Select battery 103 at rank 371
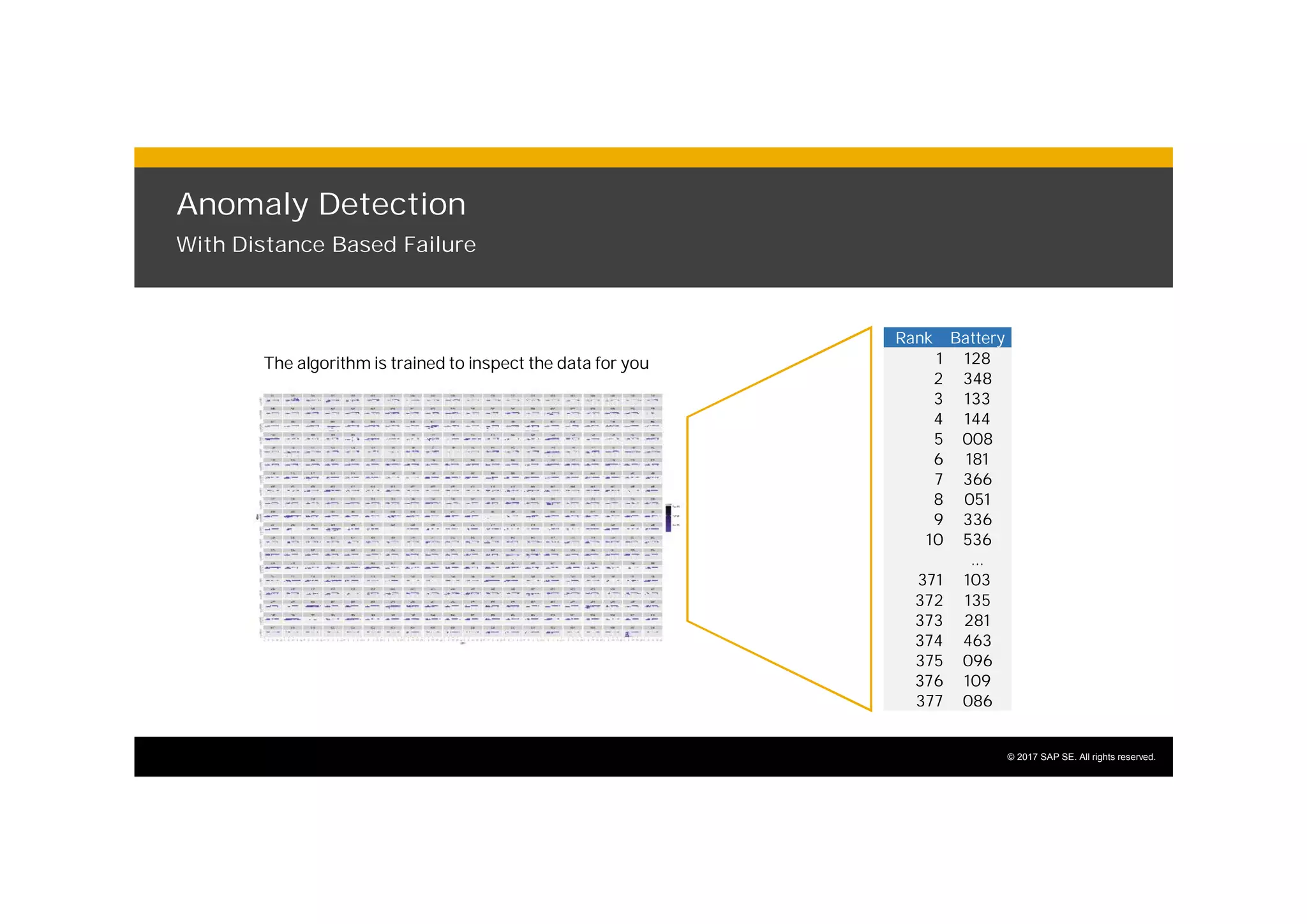 point(976,580)
